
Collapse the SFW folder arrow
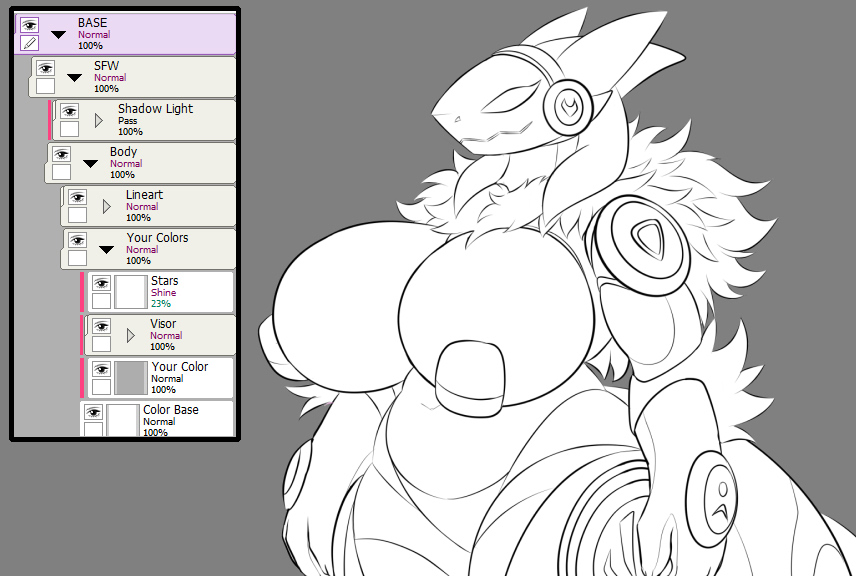[x=74, y=78]
